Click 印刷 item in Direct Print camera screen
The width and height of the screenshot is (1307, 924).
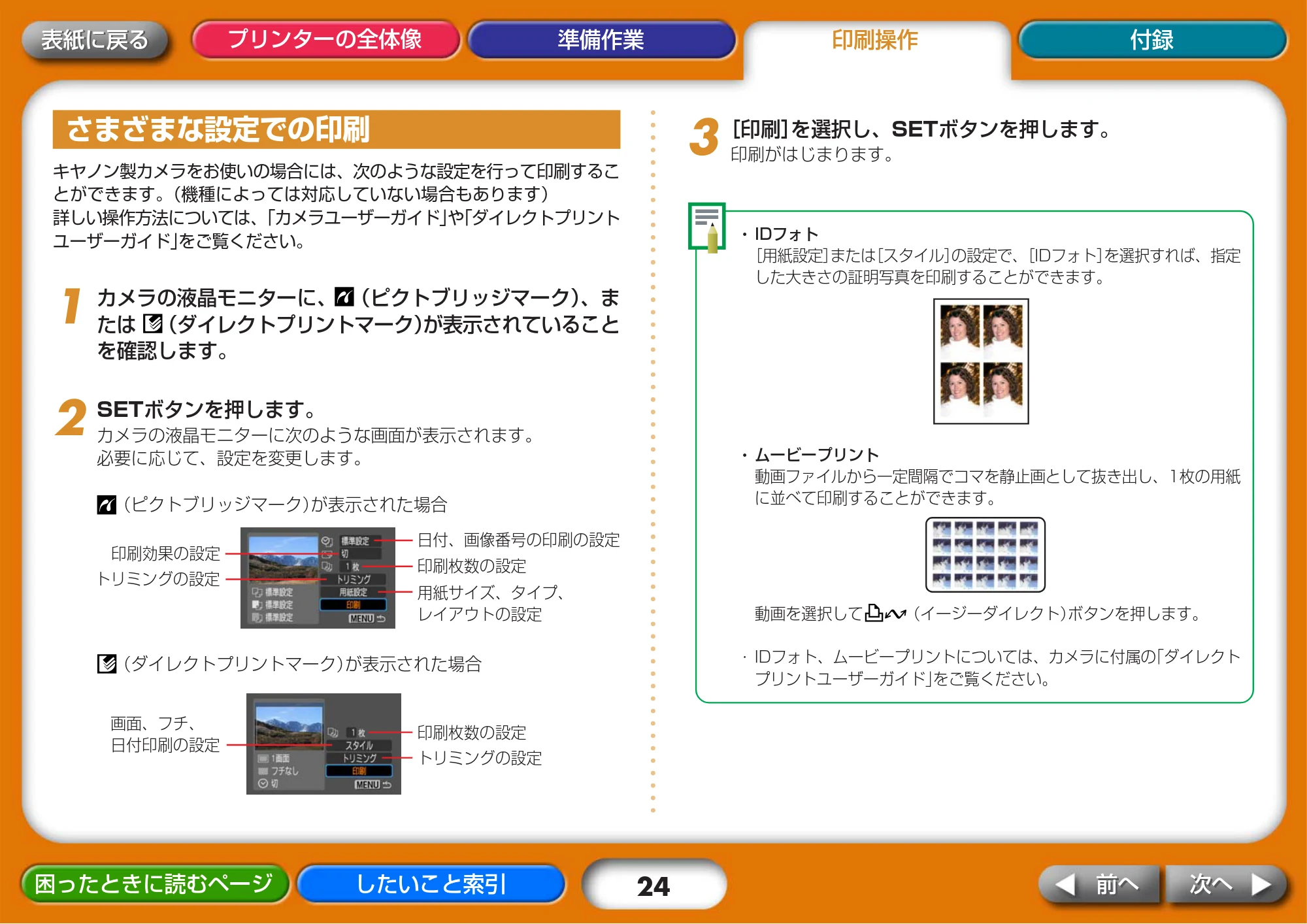(359, 771)
